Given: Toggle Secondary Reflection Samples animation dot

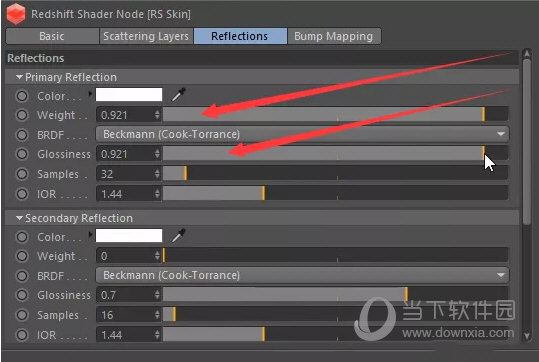Looking at the screenshot, I should [22, 315].
